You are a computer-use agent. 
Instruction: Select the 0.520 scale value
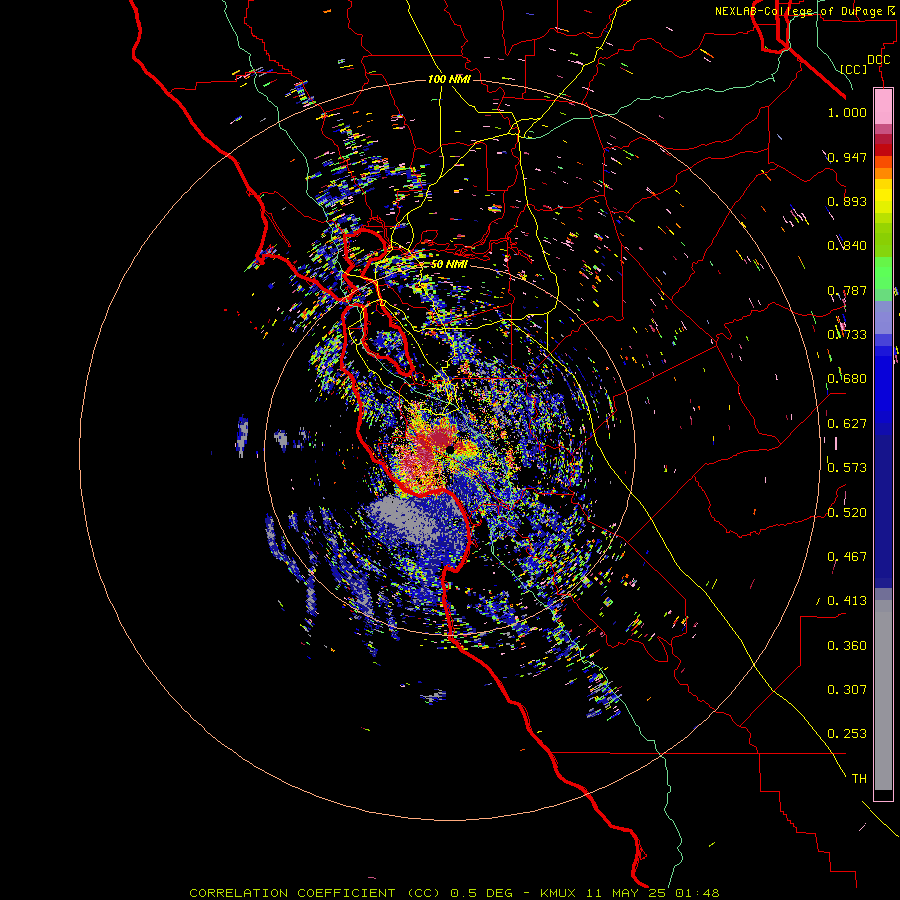[847, 513]
